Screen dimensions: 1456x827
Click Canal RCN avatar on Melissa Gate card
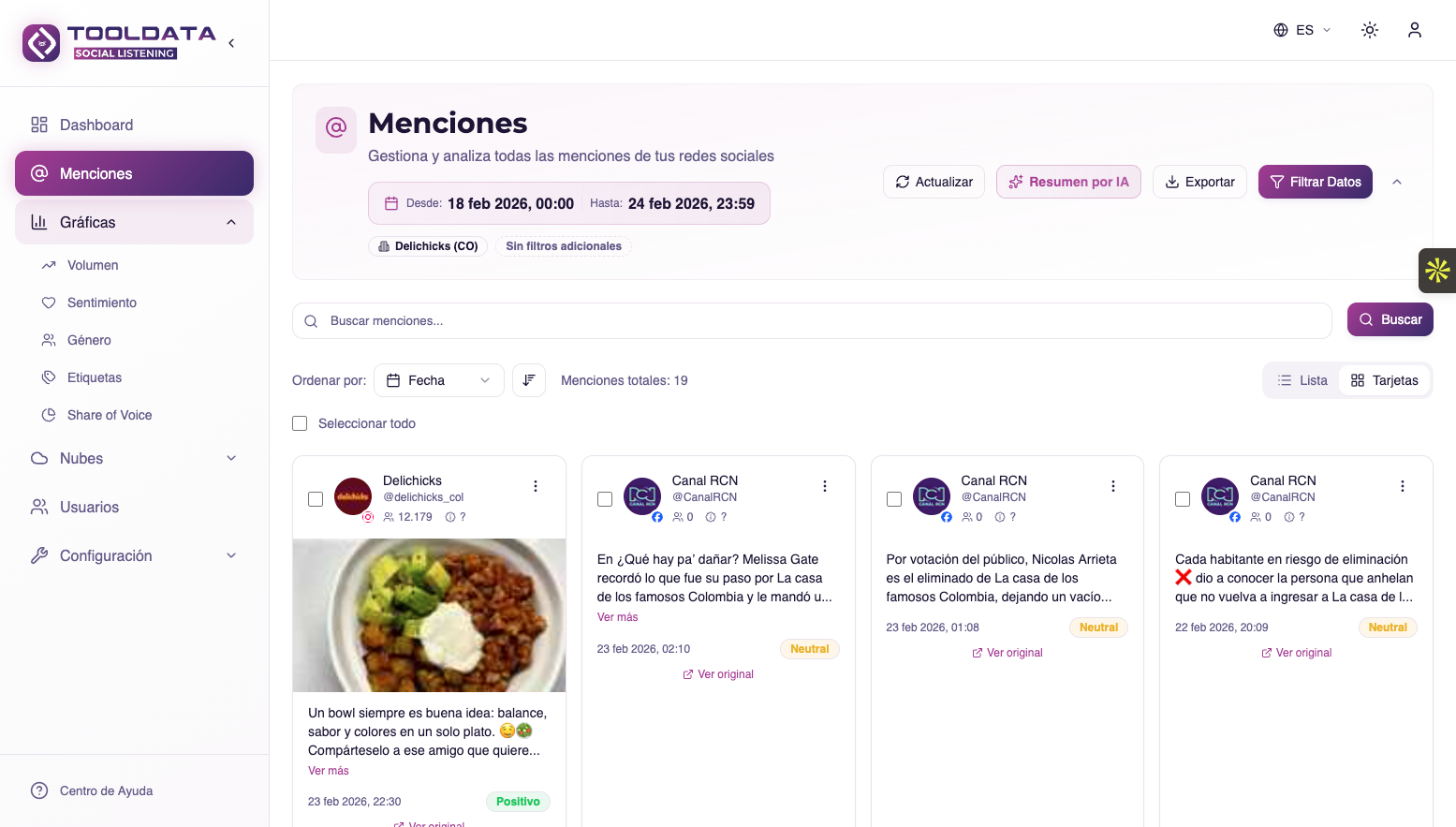[x=642, y=497]
